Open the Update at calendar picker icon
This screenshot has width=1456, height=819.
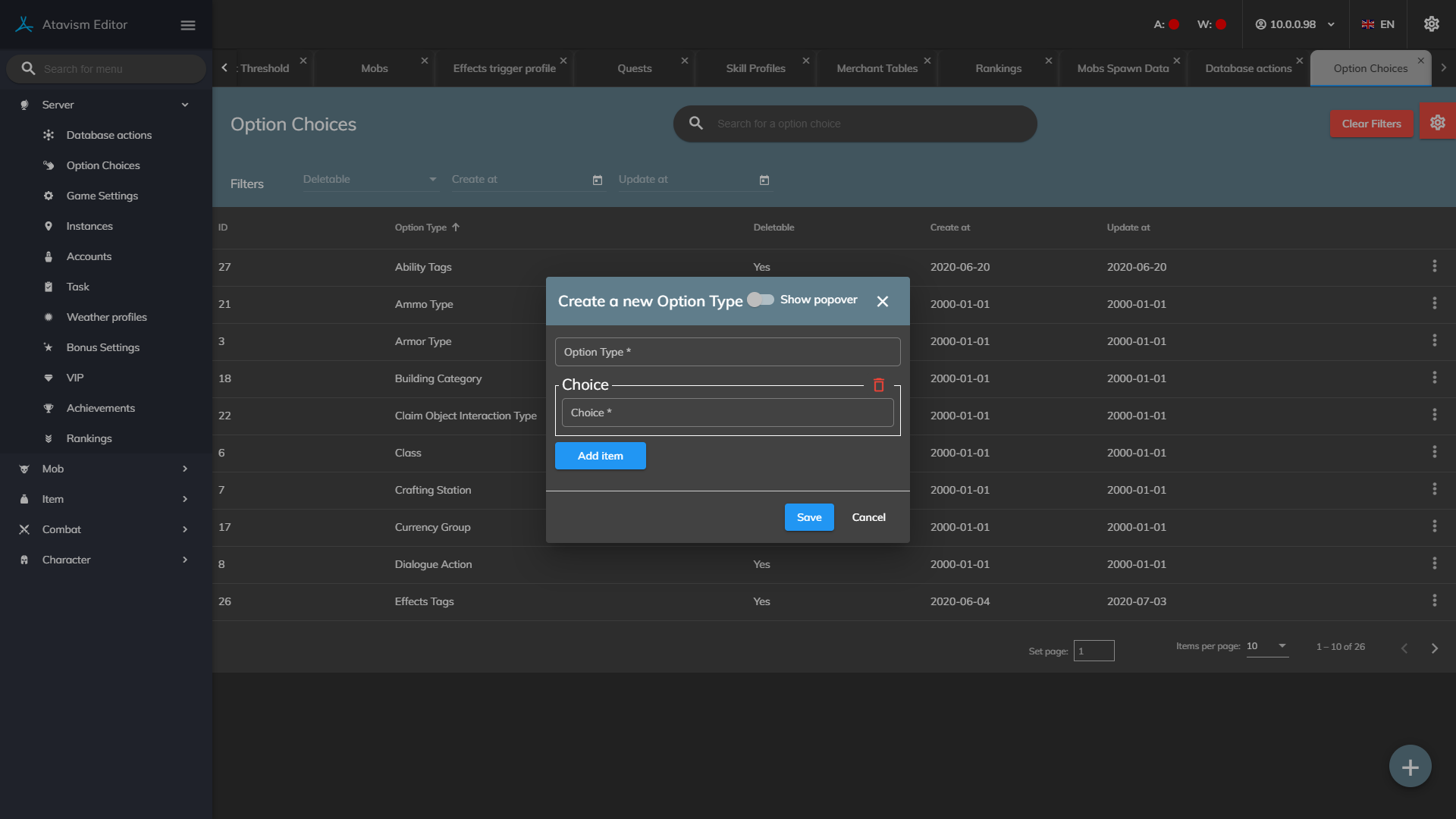pyautogui.click(x=764, y=180)
